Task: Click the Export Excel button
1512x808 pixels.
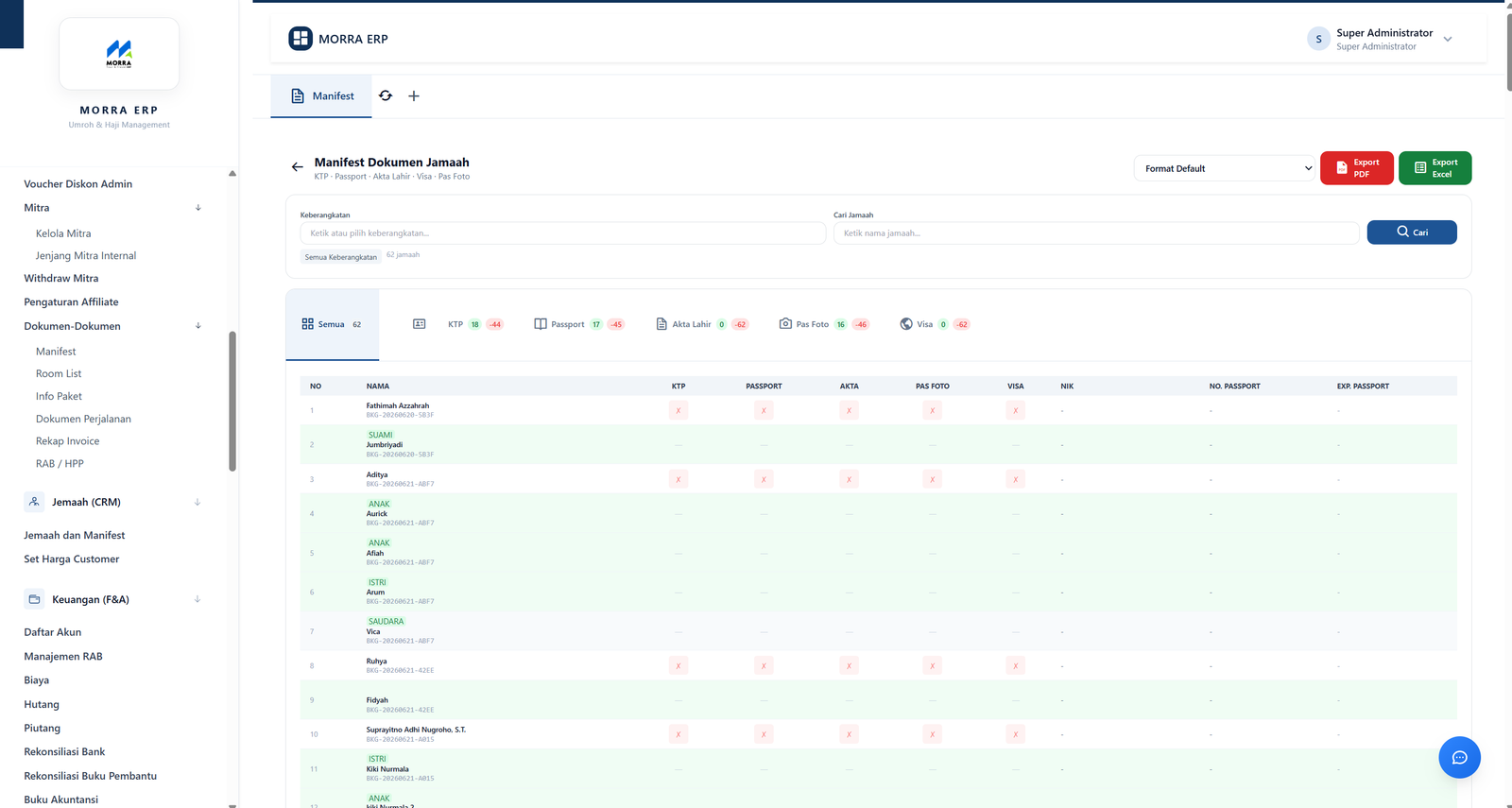Action: click(x=1435, y=168)
